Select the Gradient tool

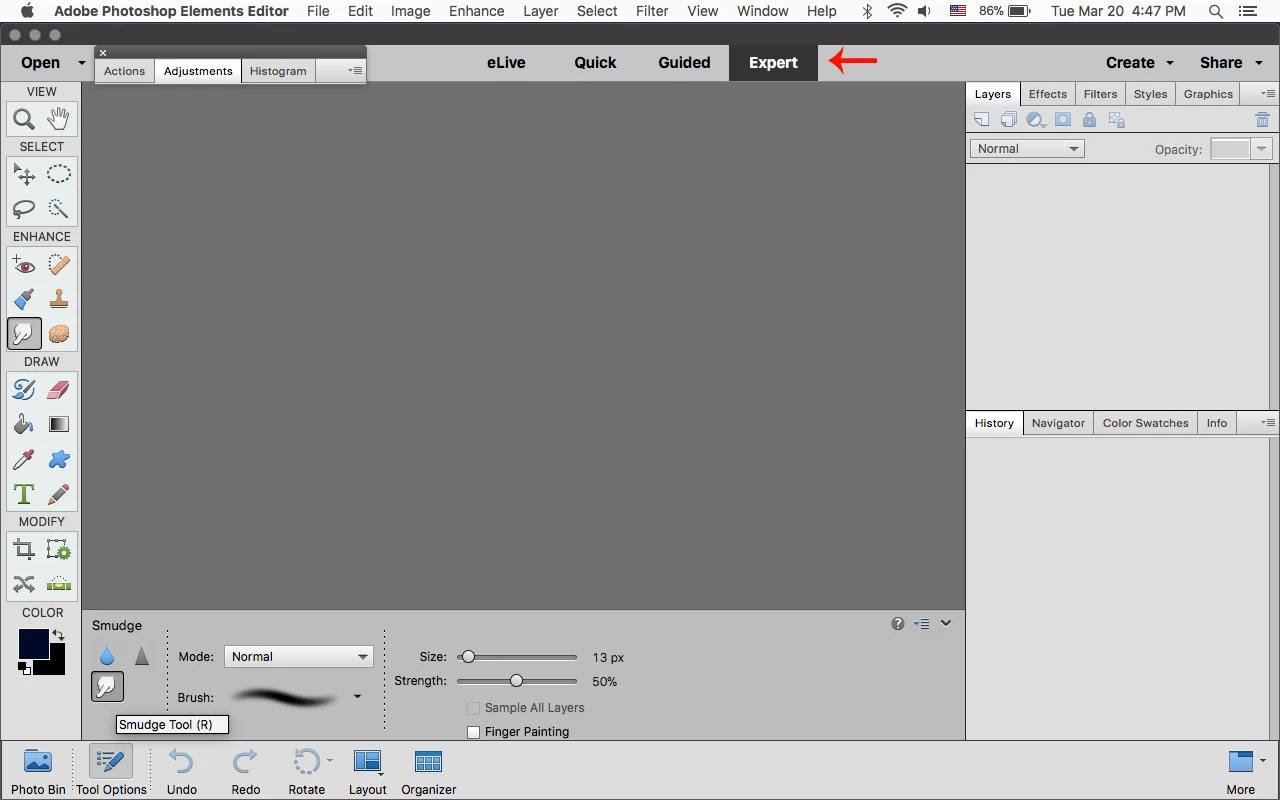(x=59, y=424)
